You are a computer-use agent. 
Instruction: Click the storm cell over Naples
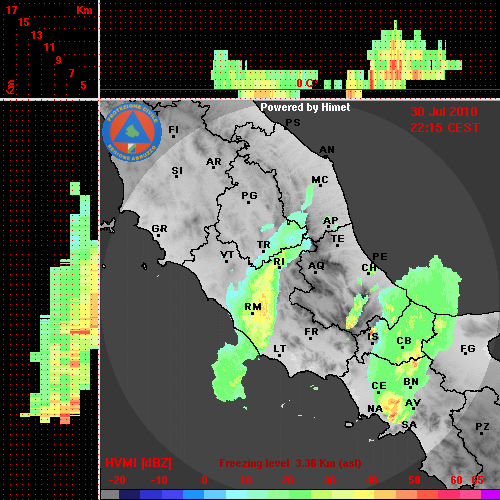(x=393, y=408)
